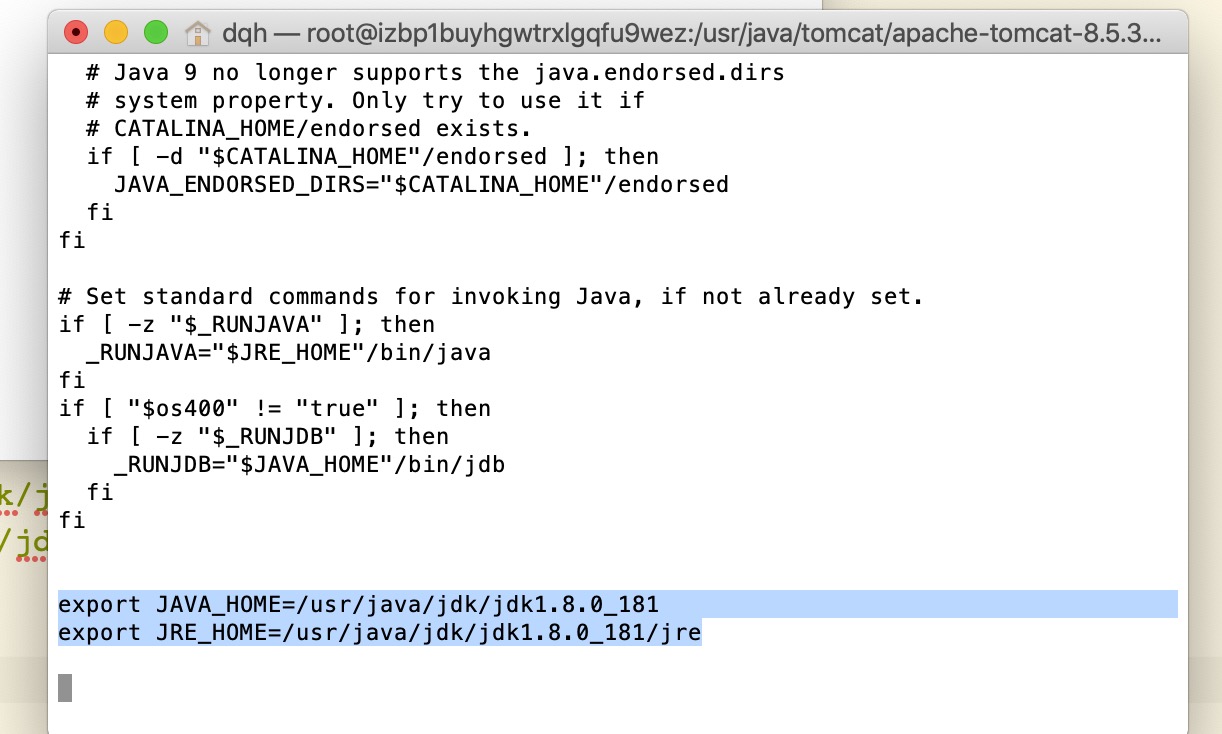Click the highlighted export JRE_HOME line
Viewport: 1222px width, 734px height.
(380, 632)
